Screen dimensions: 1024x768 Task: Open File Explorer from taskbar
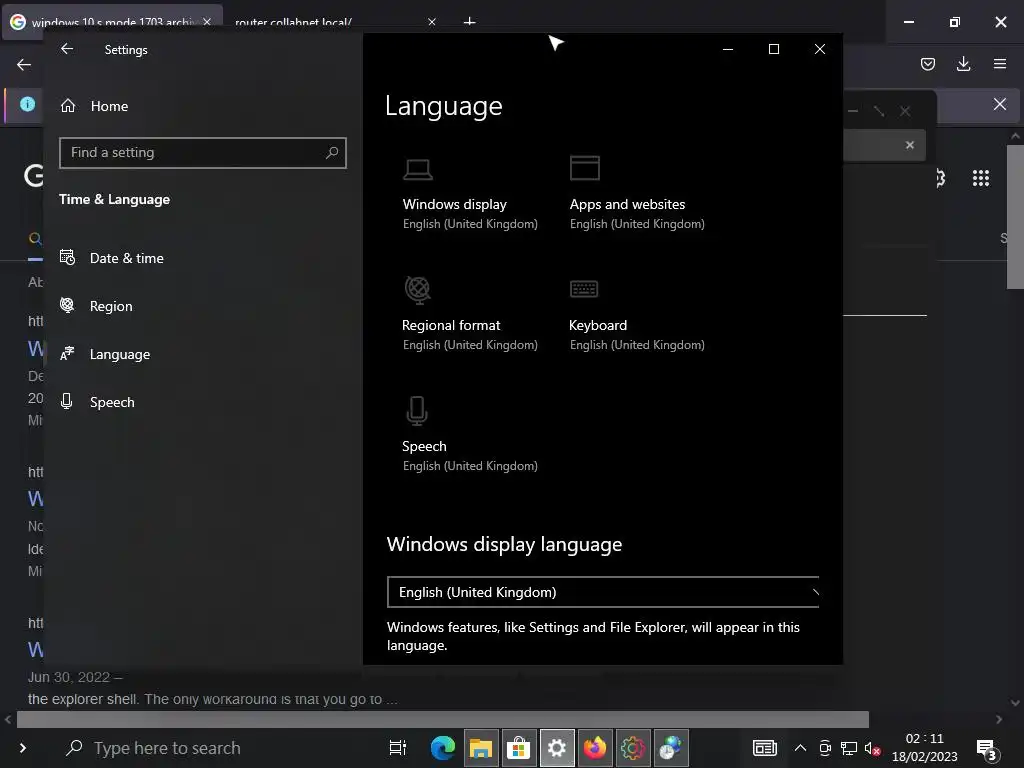(481, 748)
